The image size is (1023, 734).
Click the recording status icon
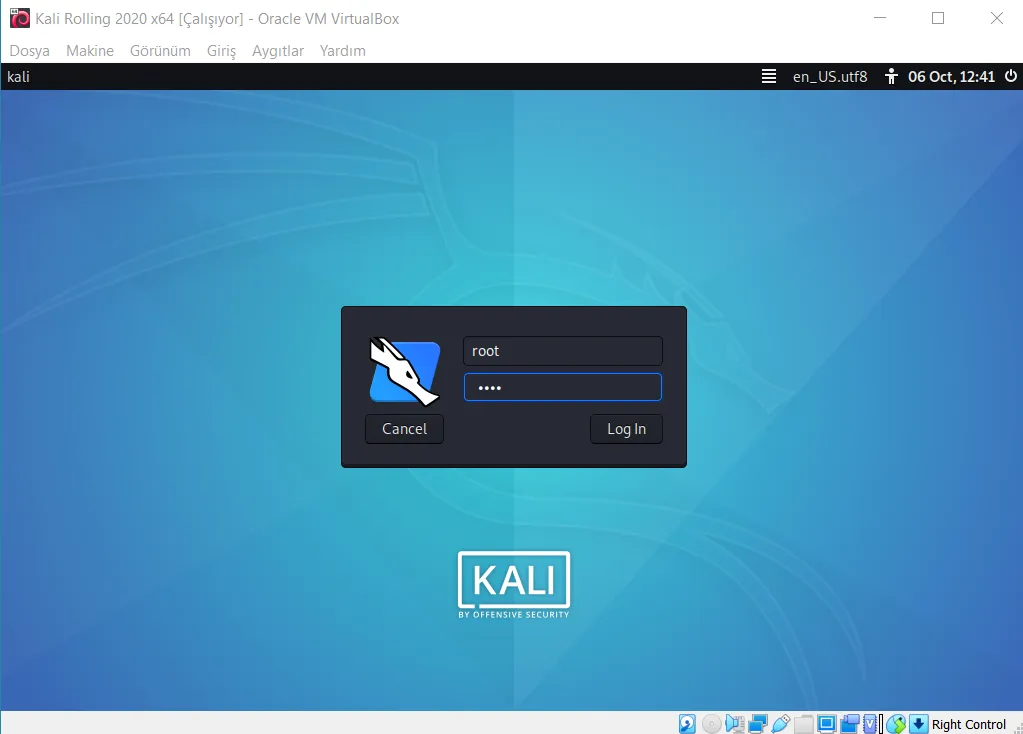[850, 724]
